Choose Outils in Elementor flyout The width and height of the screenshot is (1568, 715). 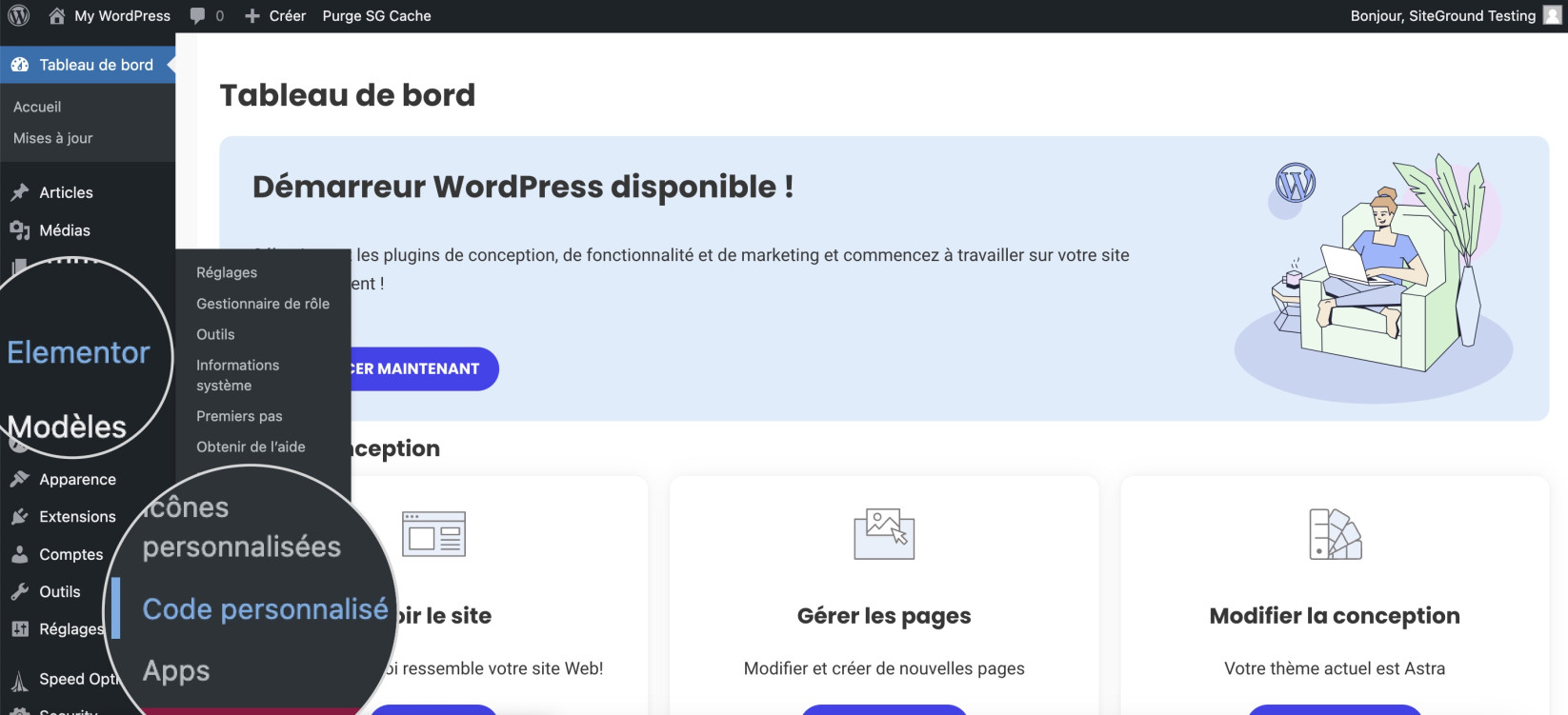[x=215, y=334]
